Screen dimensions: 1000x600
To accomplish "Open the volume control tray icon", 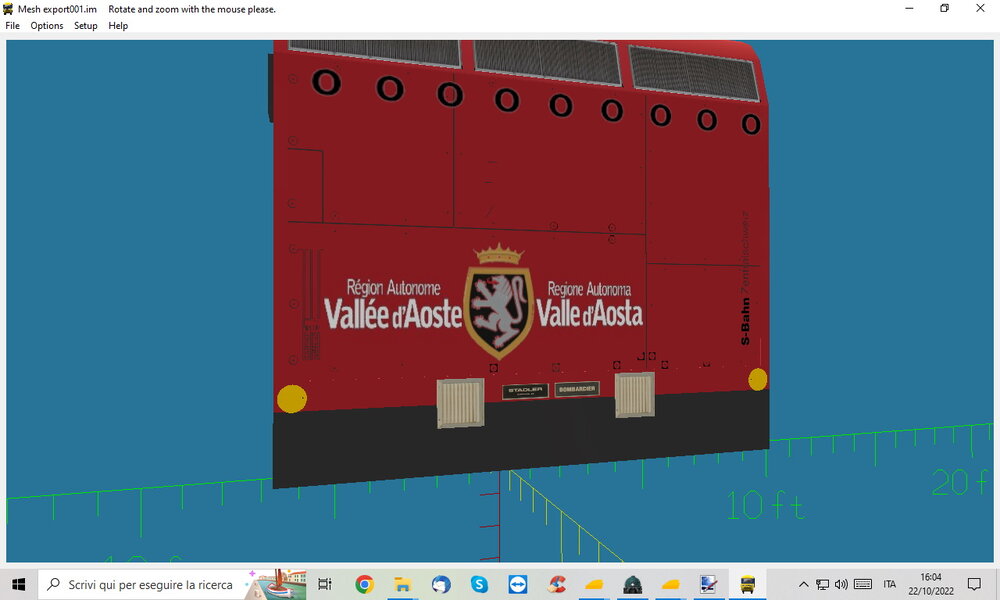I will 841,584.
